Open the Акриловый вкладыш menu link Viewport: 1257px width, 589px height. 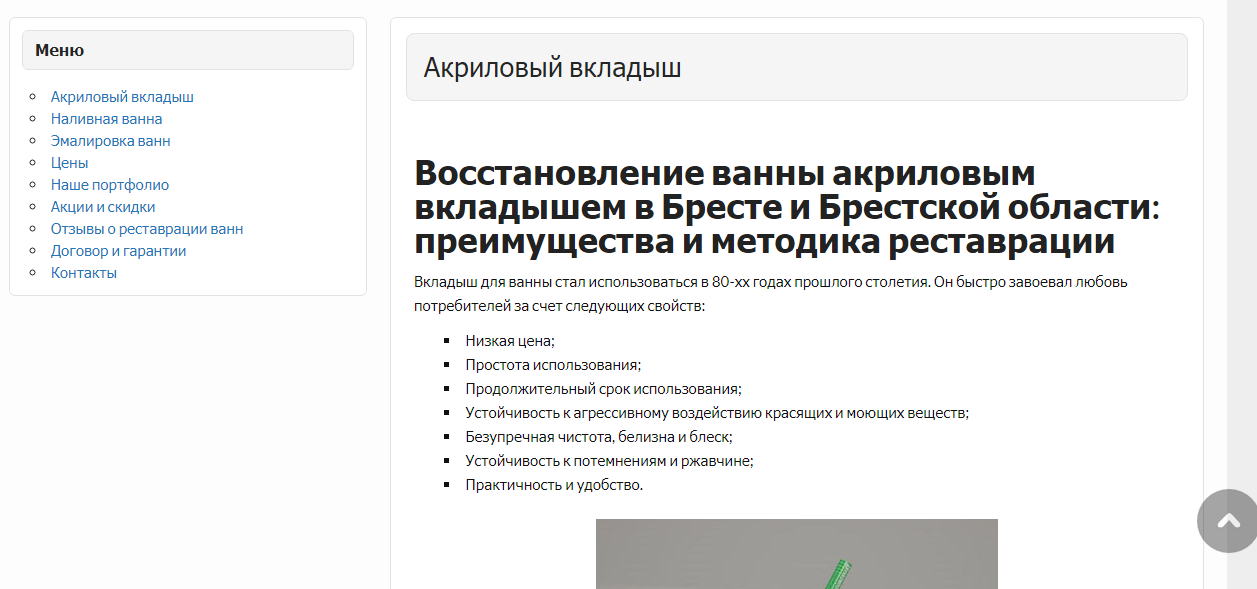pyautogui.click(x=122, y=97)
